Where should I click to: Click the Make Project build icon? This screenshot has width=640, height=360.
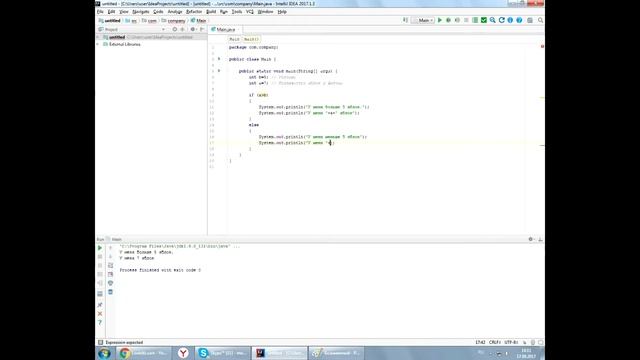pos(405,20)
